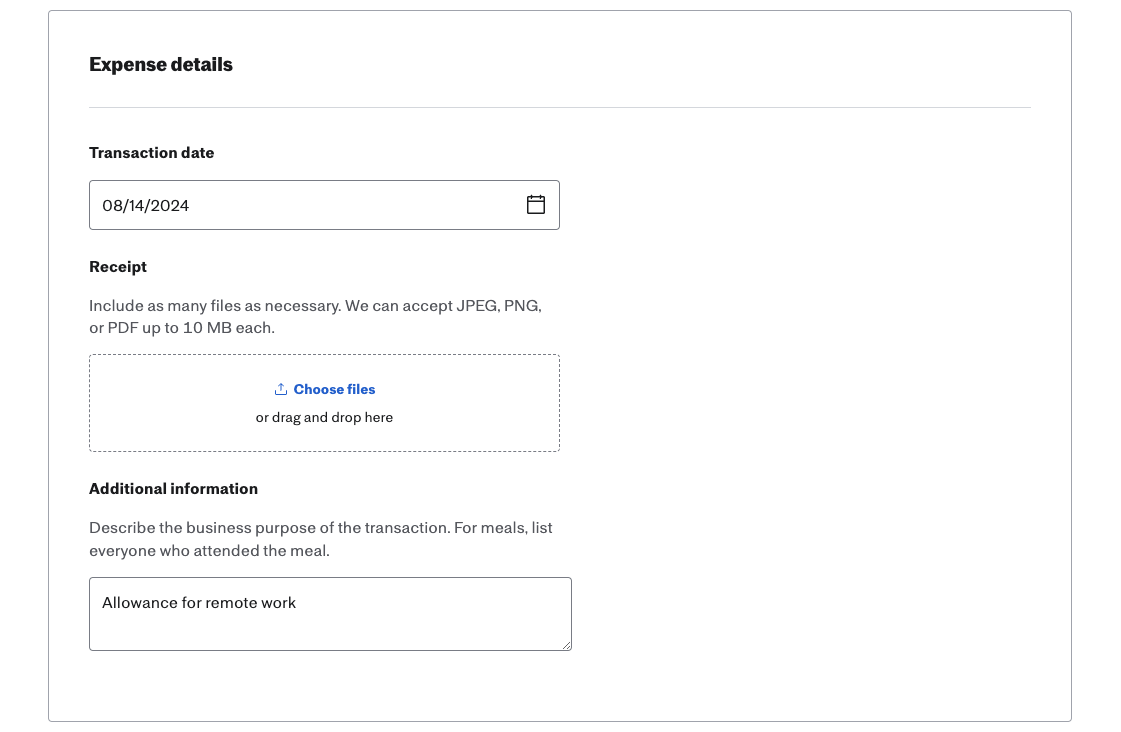Open the calendar date picker icon
This screenshot has width=1121, height=732.
535,205
